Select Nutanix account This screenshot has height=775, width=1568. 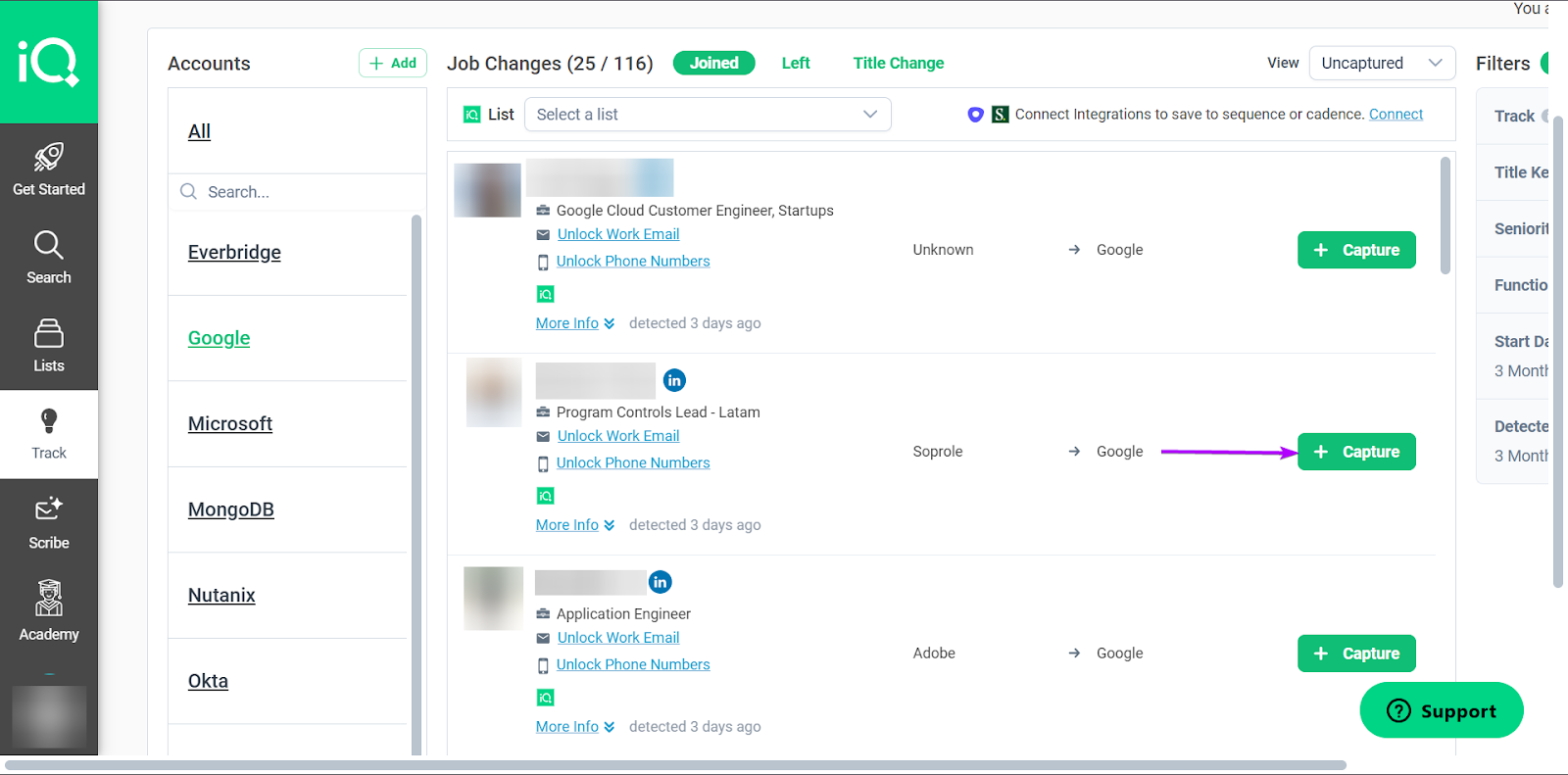[x=221, y=595]
